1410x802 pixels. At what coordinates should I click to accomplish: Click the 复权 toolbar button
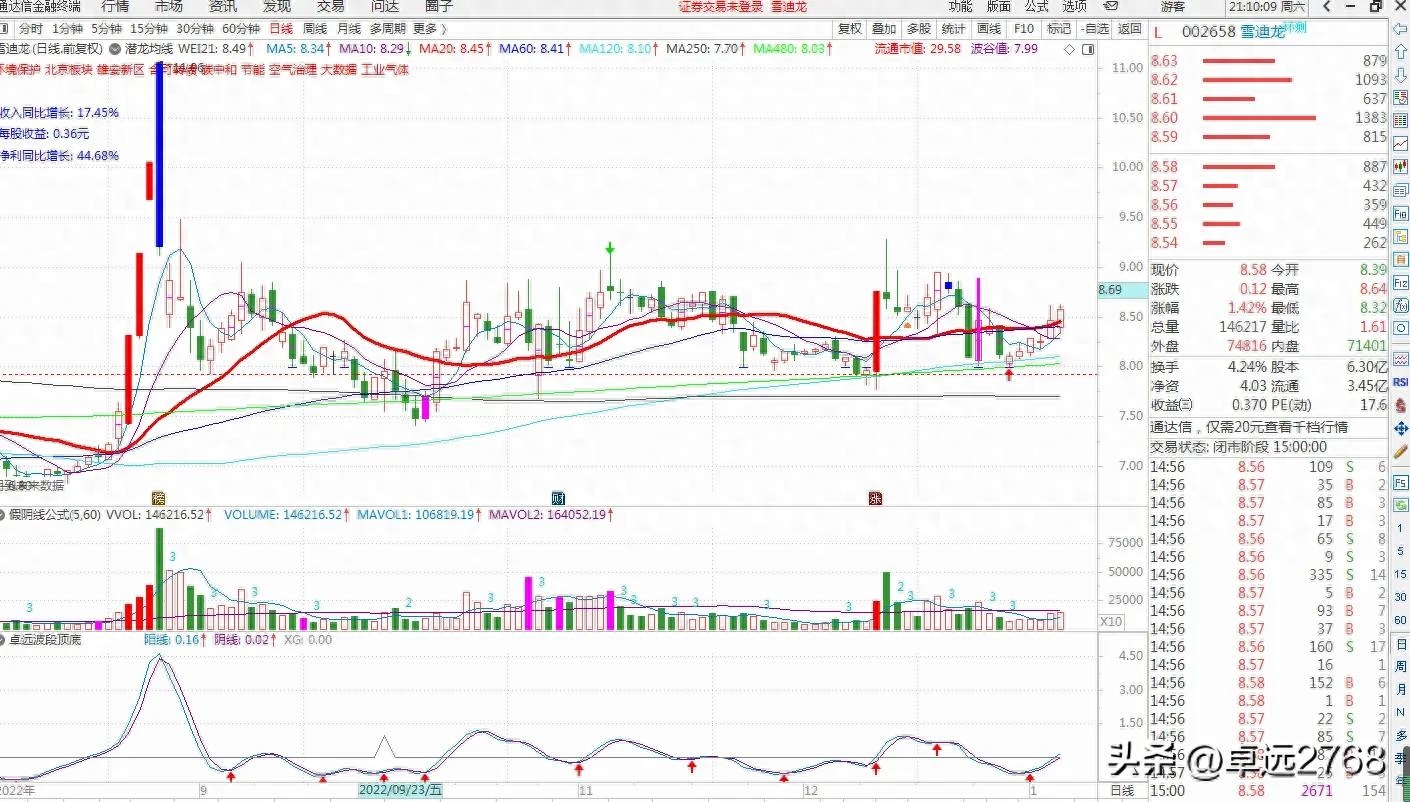(x=849, y=29)
